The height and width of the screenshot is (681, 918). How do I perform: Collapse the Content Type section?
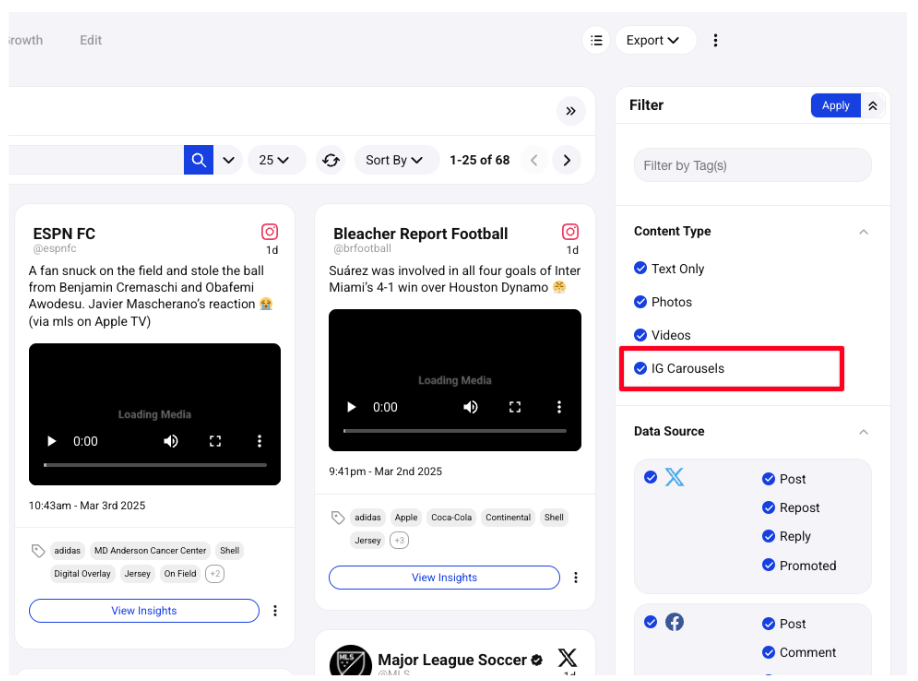pos(863,232)
